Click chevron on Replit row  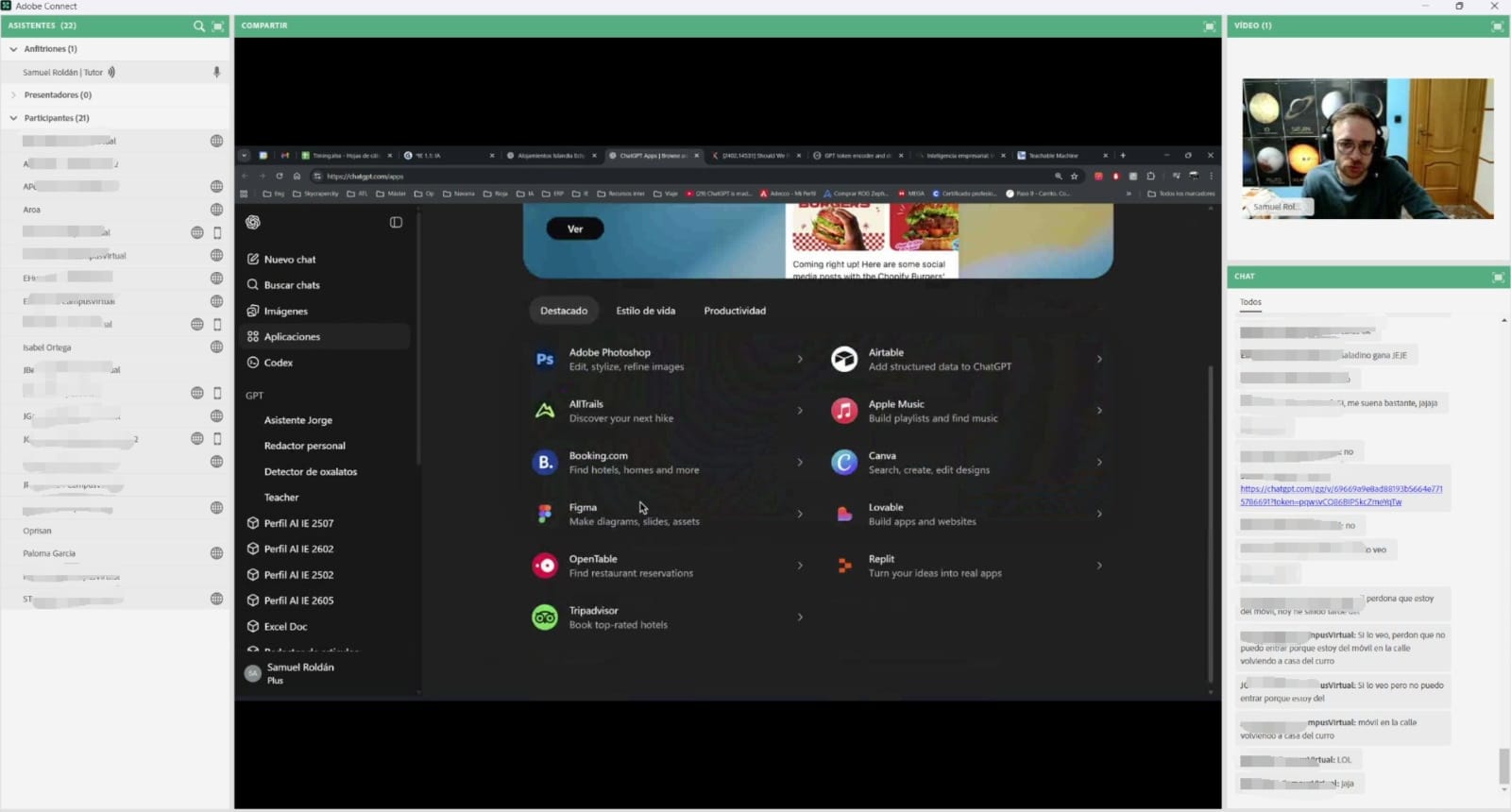pyautogui.click(x=1099, y=566)
